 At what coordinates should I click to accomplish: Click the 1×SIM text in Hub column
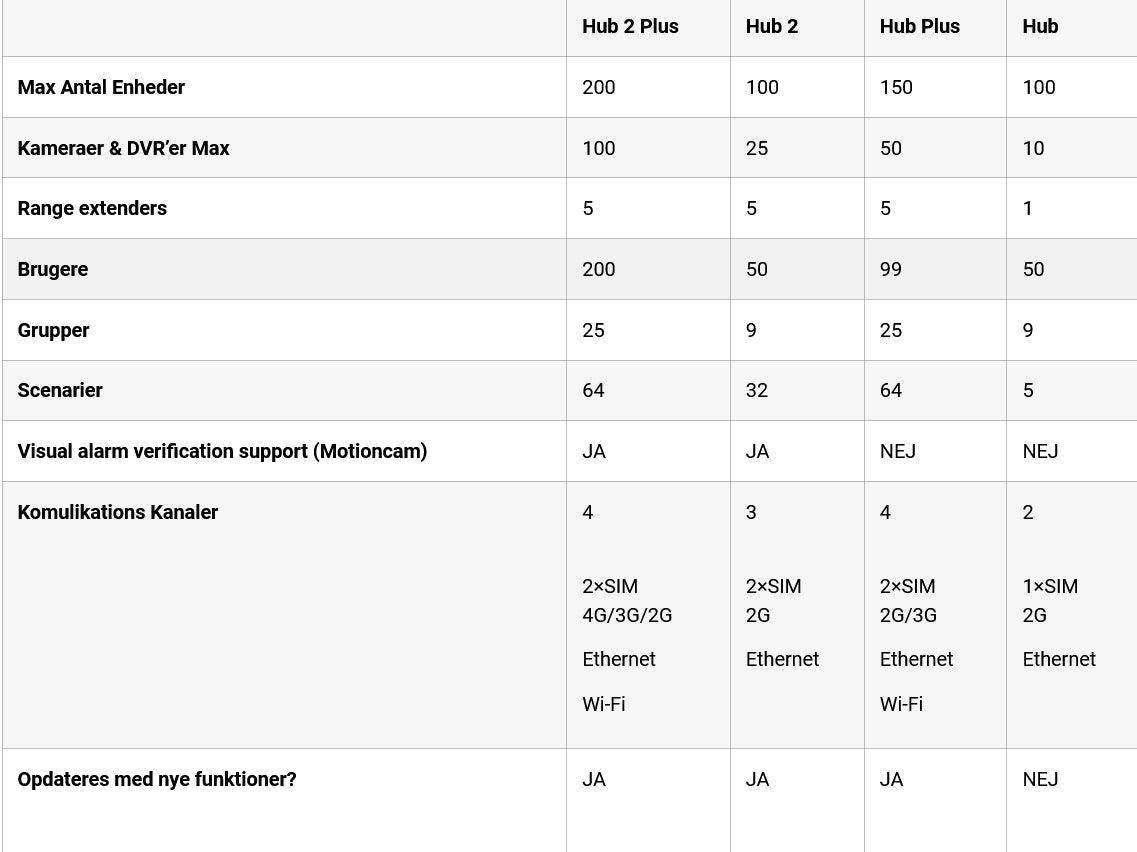tap(1050, 586)
